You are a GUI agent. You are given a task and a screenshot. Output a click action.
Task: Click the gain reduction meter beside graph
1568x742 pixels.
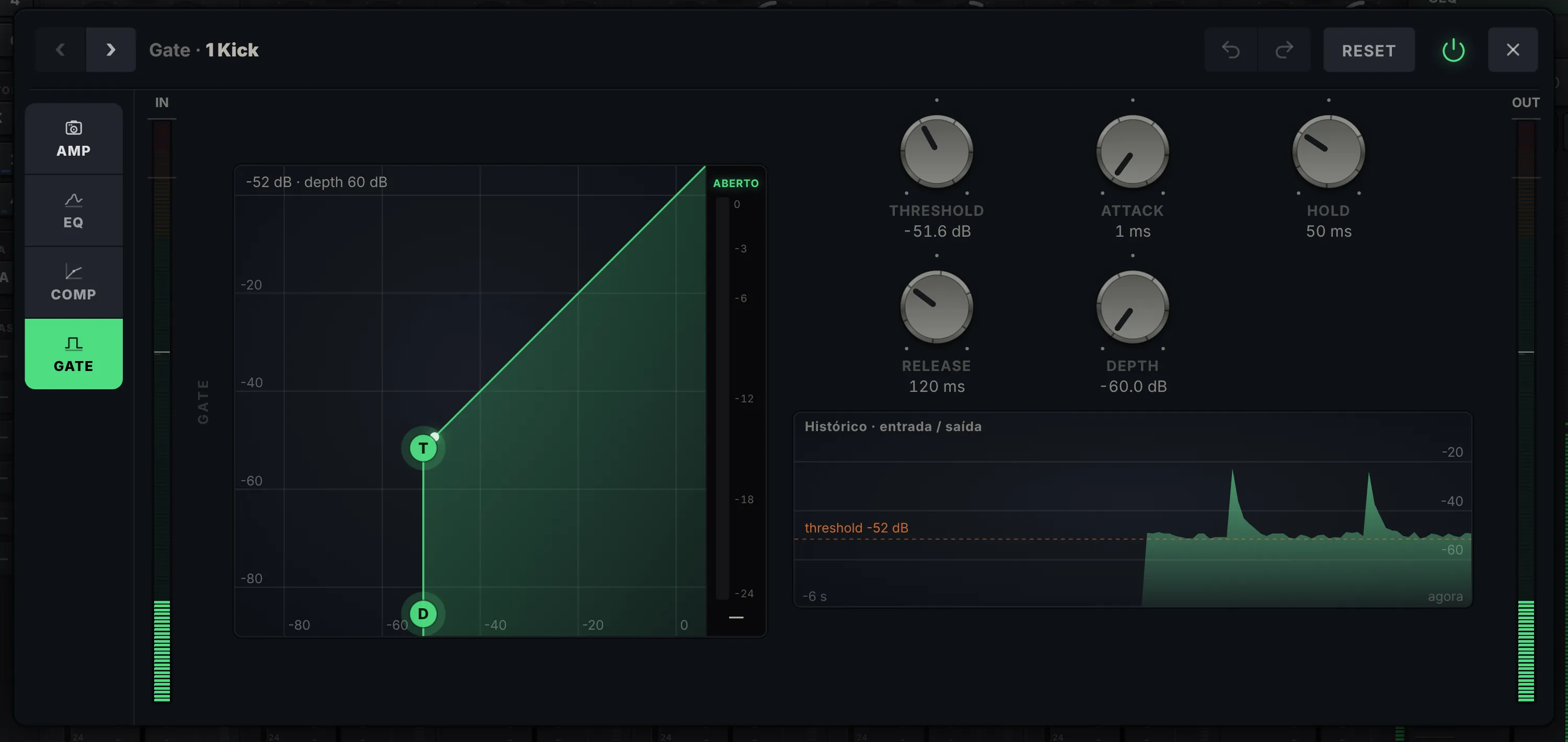[722, 399]
